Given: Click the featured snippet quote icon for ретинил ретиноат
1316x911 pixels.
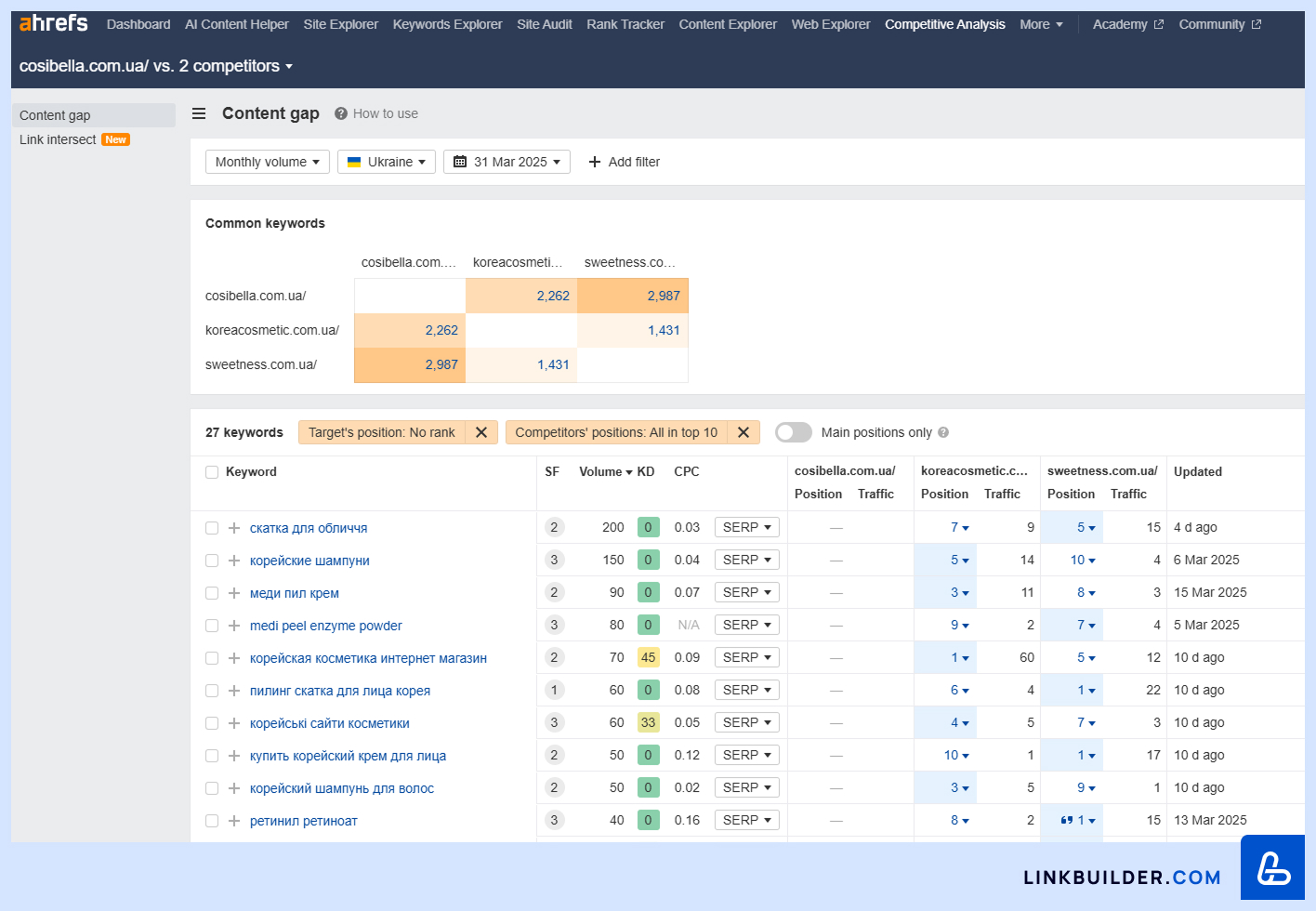Looking at the screenshot, I should click(1067, 820).
